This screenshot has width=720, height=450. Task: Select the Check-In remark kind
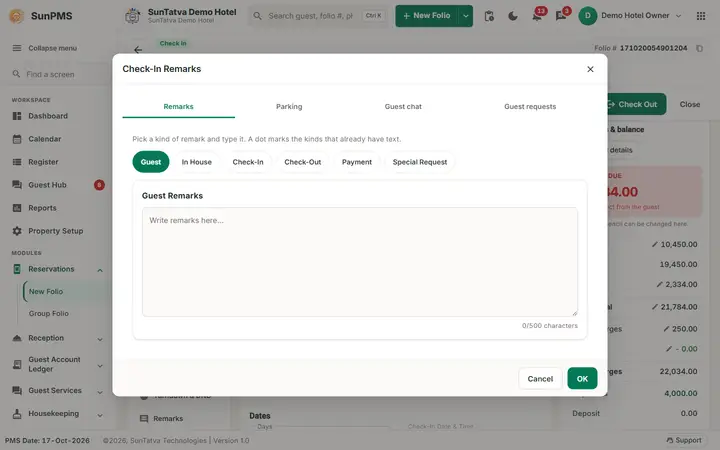click(x=248, y=162)
